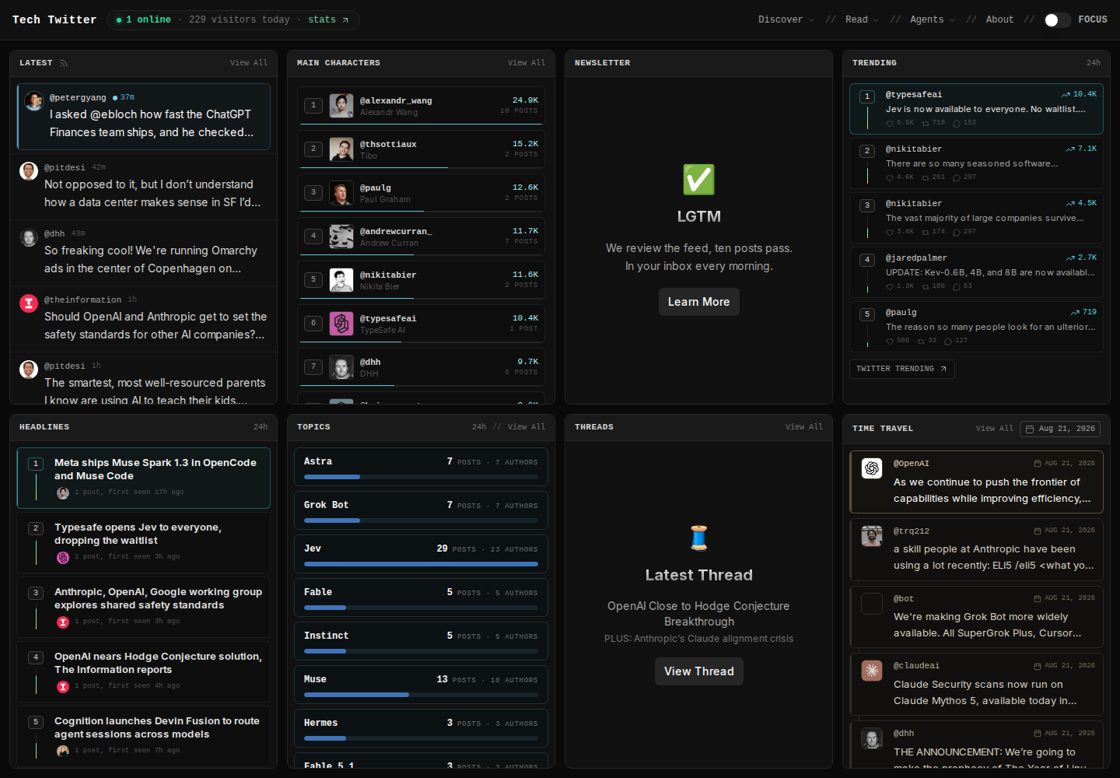
Task: Open the Agents dropdown
Action: click(931, 20)
